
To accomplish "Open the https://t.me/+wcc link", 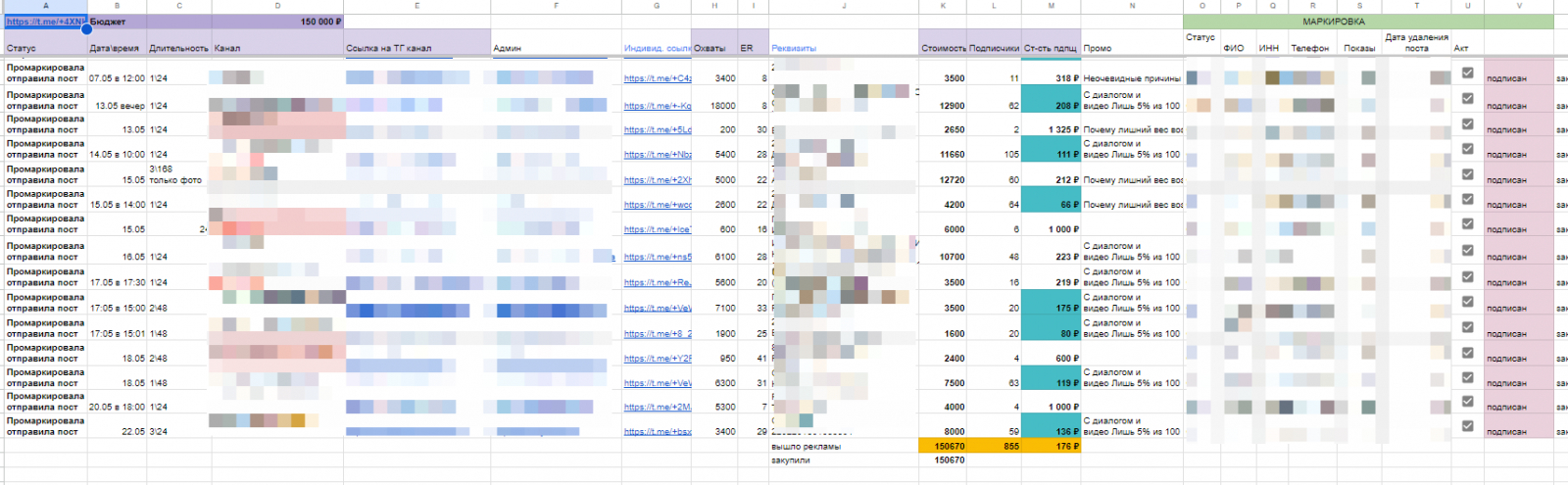I will [658, 205].
